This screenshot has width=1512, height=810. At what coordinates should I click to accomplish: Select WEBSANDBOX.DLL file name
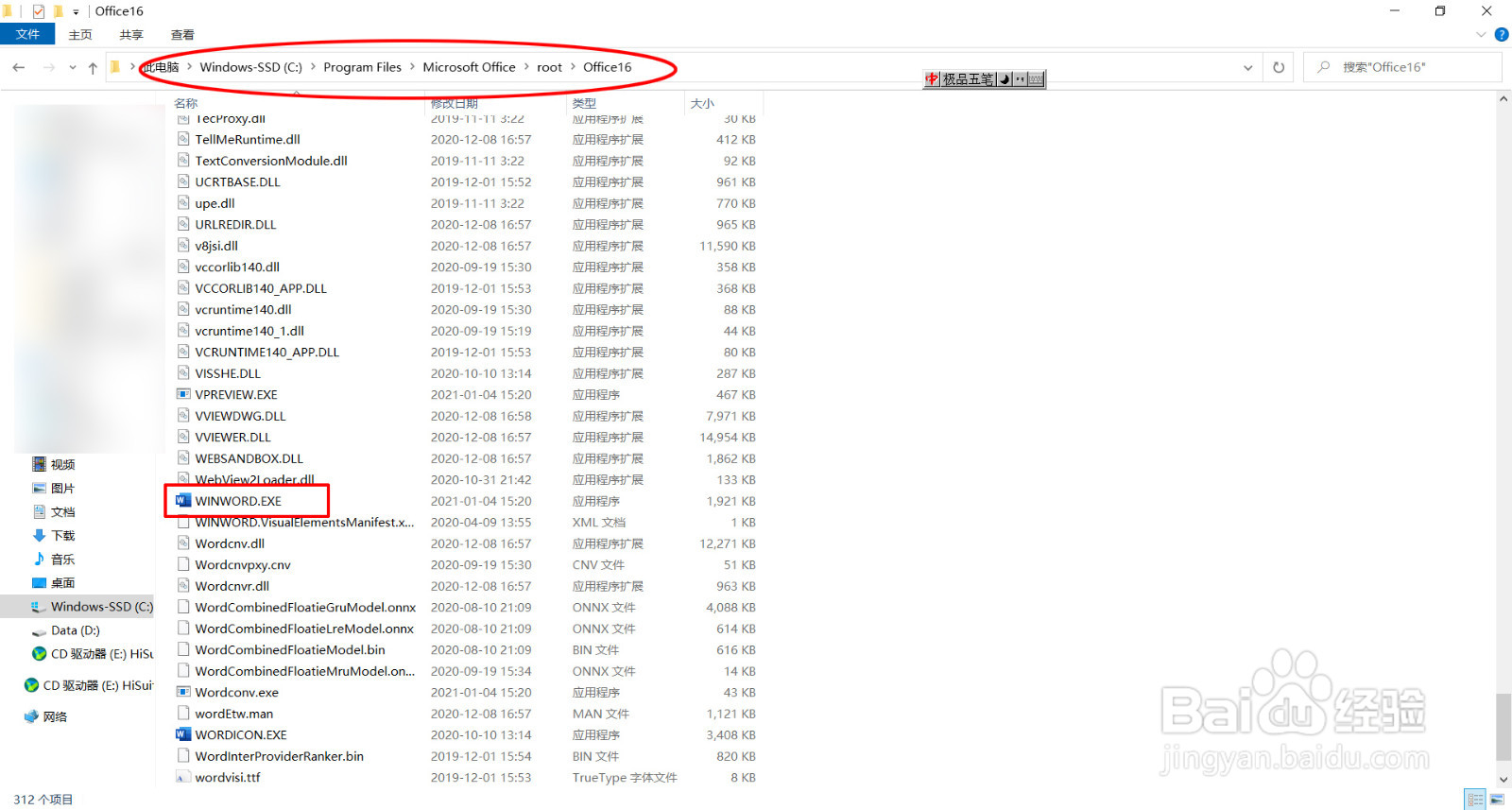[249, 458]
